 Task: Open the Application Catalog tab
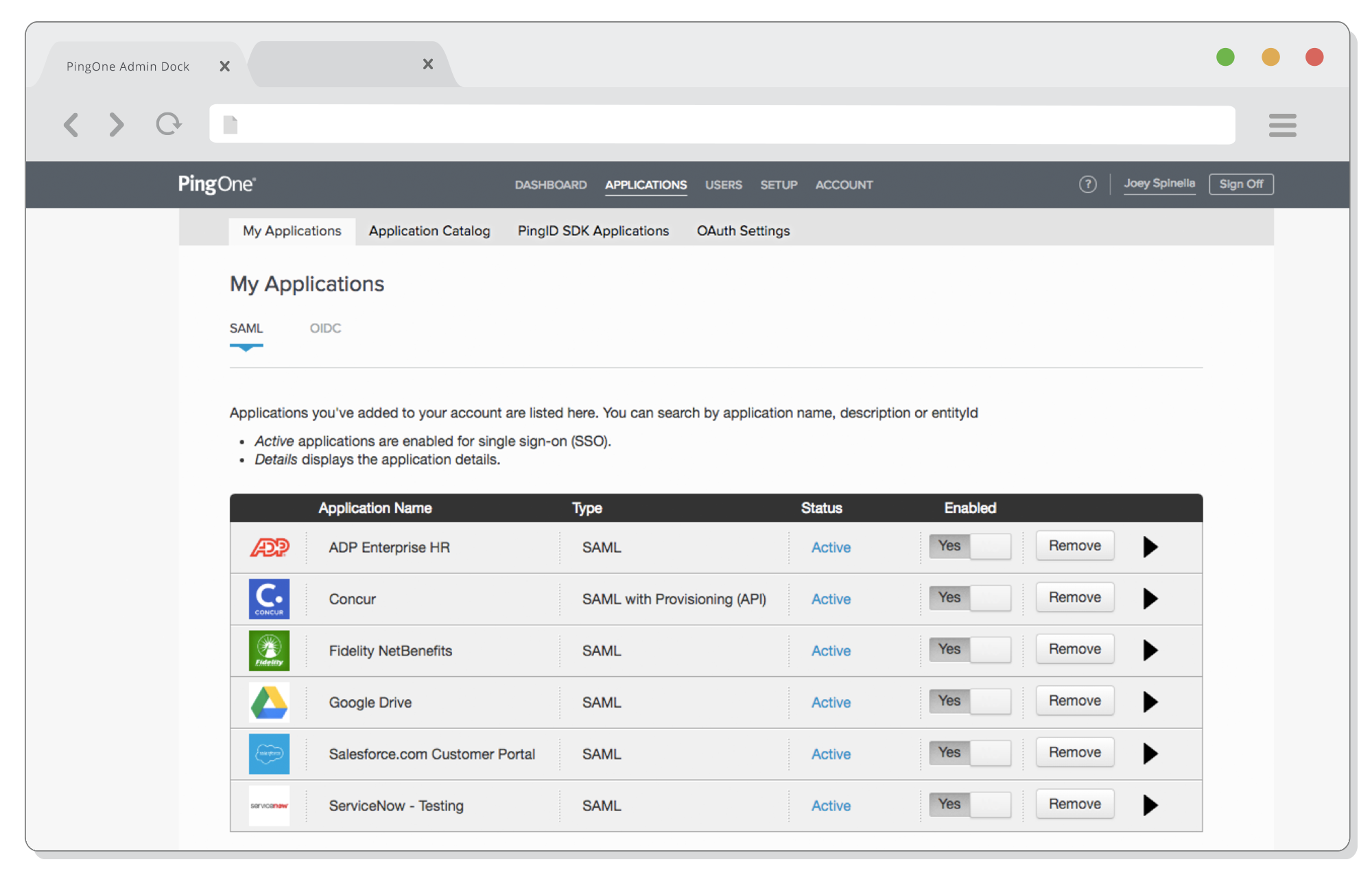click(x=429, y=231)
